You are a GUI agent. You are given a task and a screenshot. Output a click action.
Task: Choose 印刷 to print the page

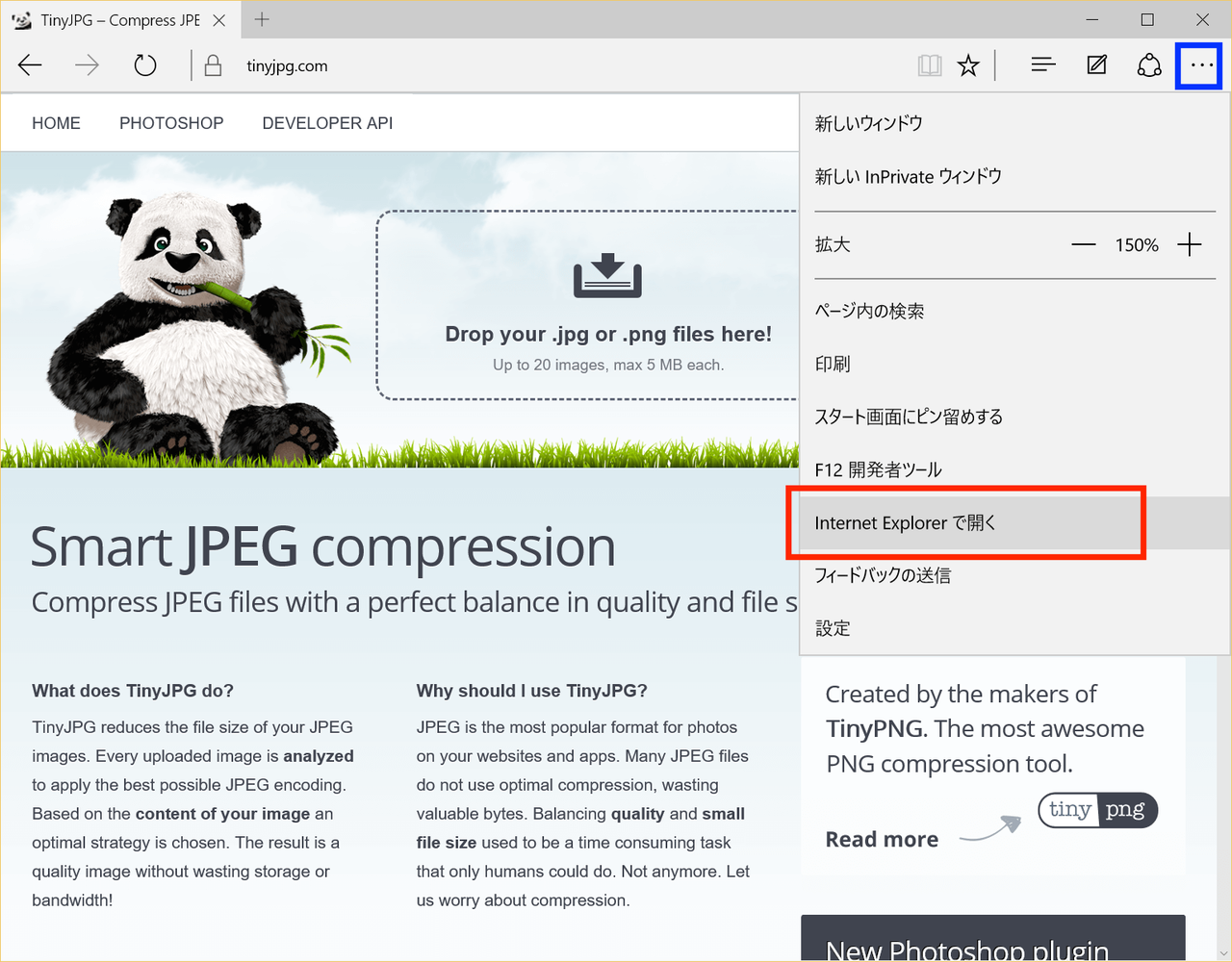pyautogui.click(x=1014, y=364)
